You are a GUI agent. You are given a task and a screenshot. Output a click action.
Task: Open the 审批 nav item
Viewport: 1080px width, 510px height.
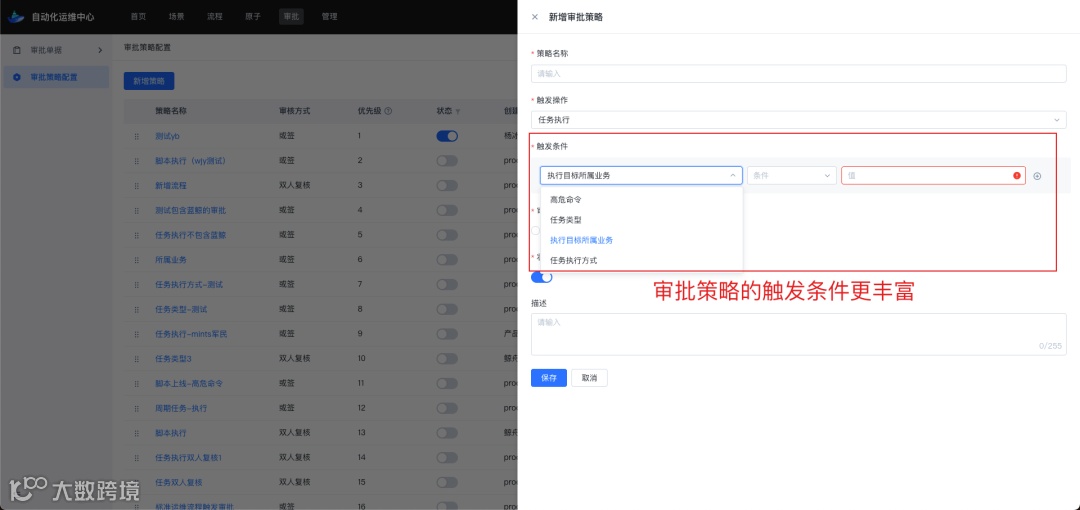(291, 17)
